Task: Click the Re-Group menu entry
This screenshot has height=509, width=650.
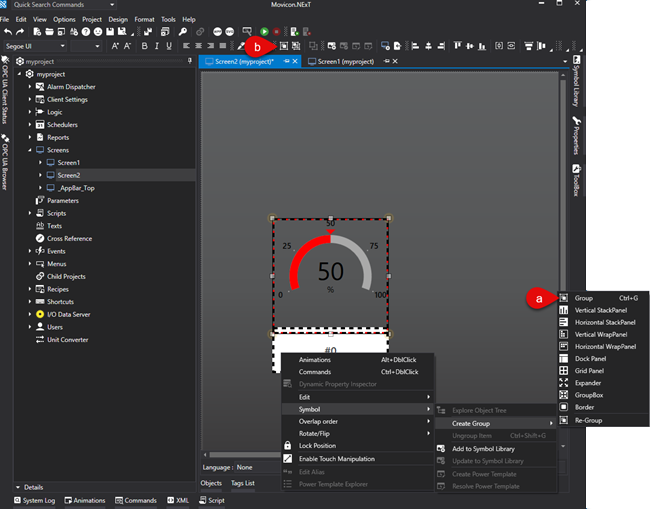Action: [x=590, y=420]
